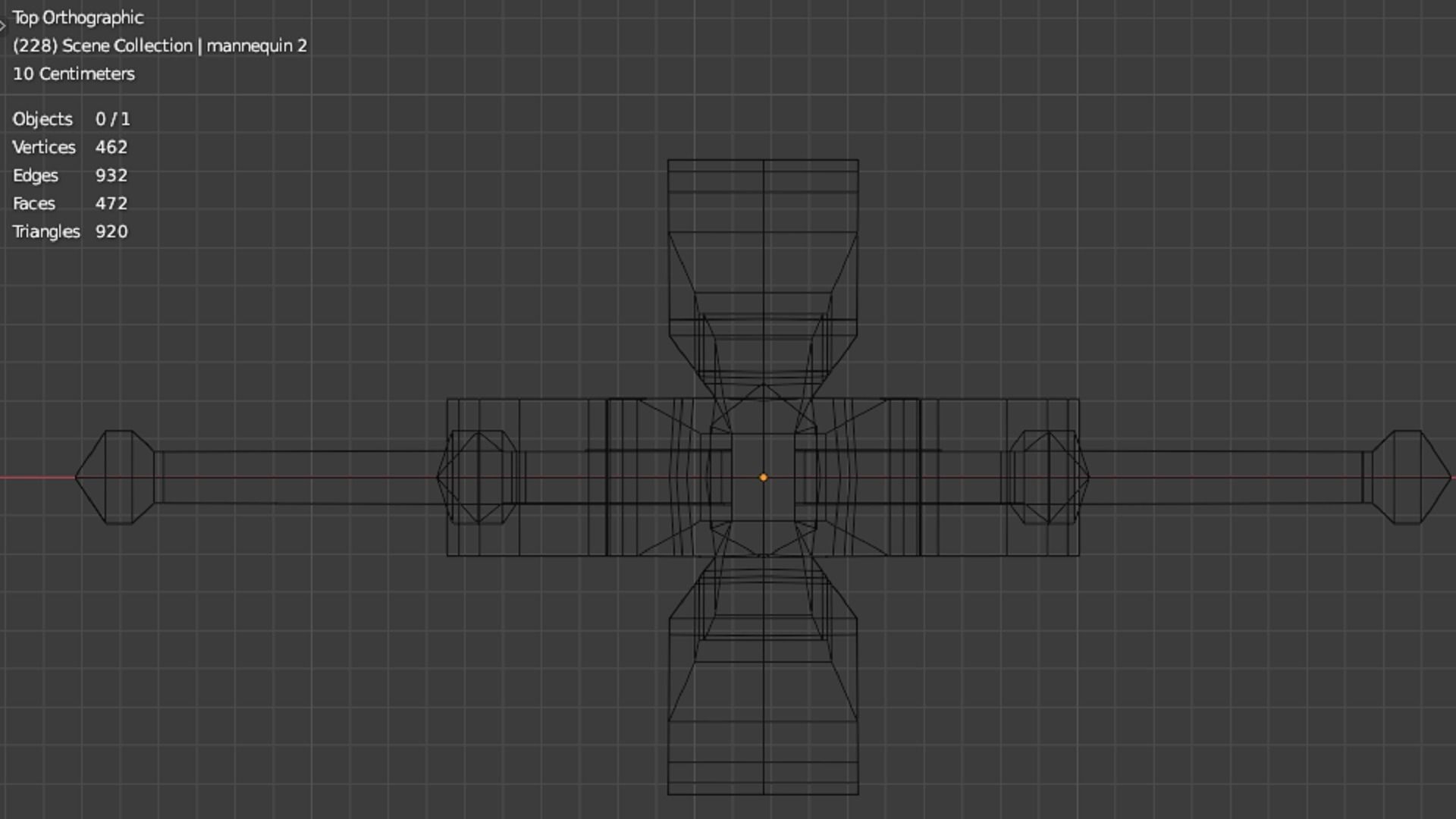This screenshot has height=819, width=1456.
Task: Click the "0 / 1" objects count value
Action: pyautogui.click(x=113, y=119)
